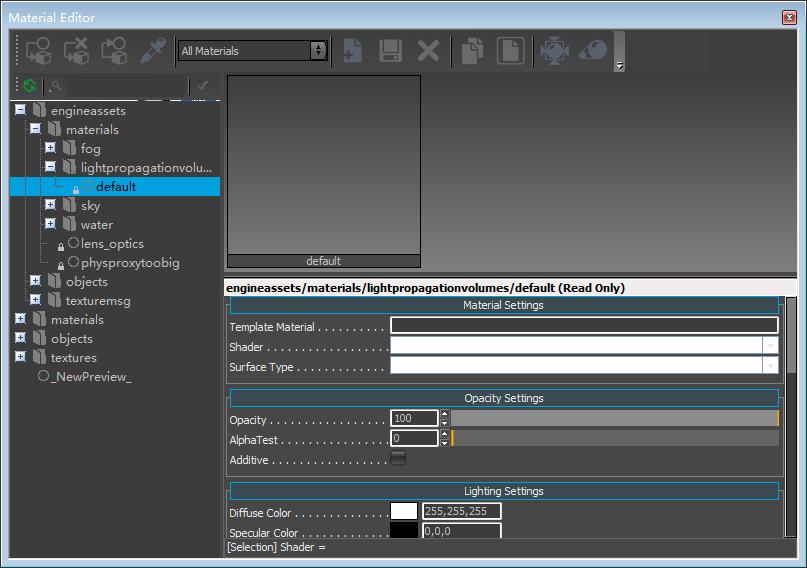Click the Save material floppy disk icon
807x568 pixels.
390,50
